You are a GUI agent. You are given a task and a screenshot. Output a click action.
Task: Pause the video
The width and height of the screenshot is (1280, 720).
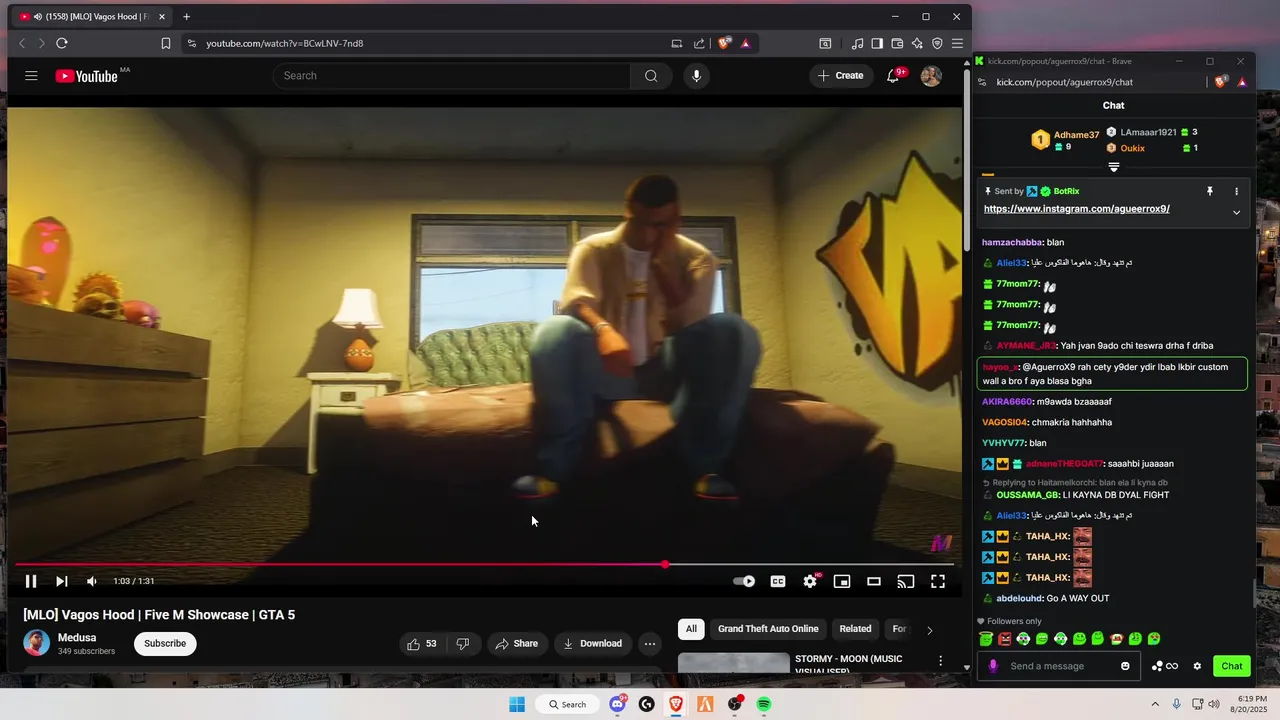[31, 581]
